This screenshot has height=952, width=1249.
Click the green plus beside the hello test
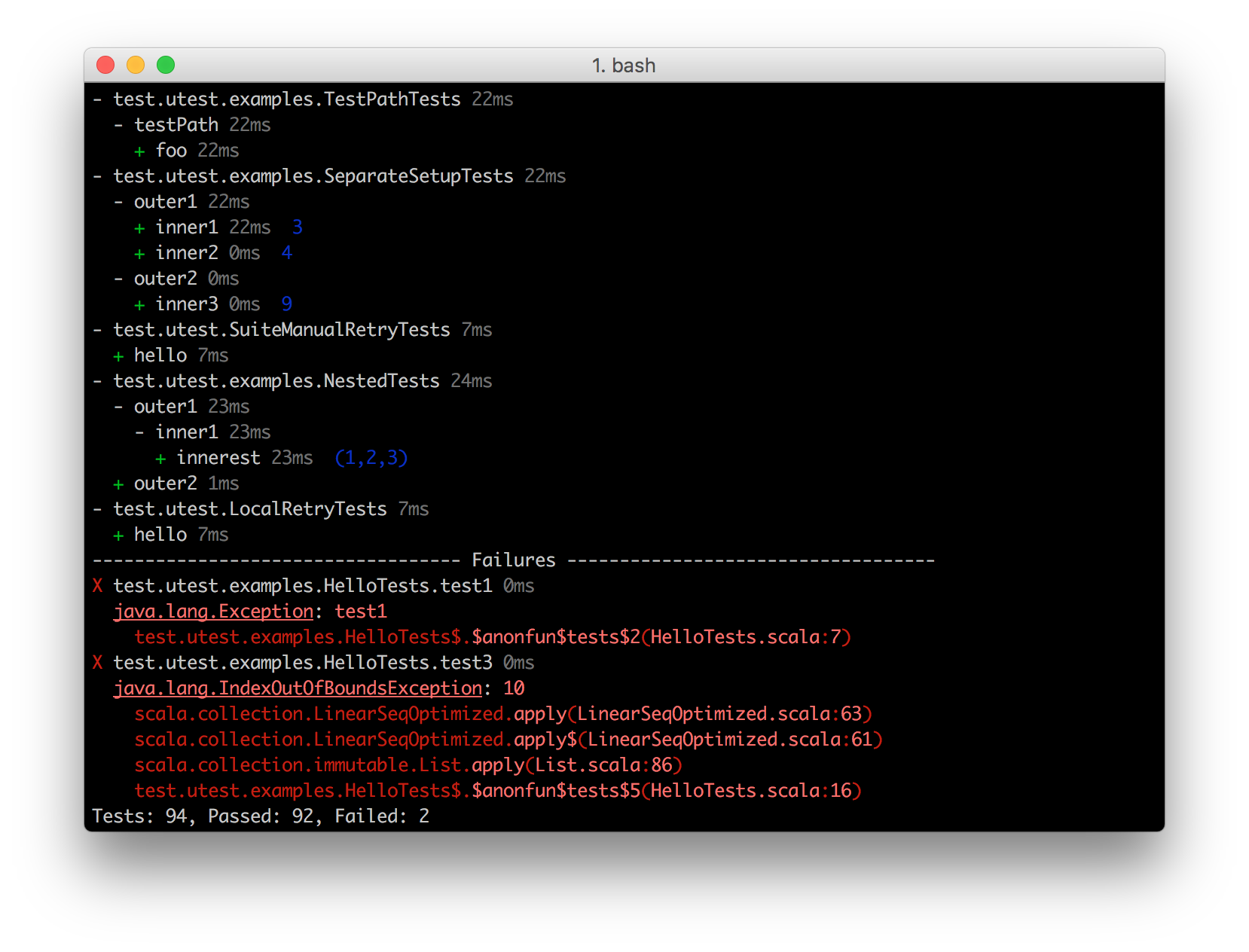click(x=118, y=535)
